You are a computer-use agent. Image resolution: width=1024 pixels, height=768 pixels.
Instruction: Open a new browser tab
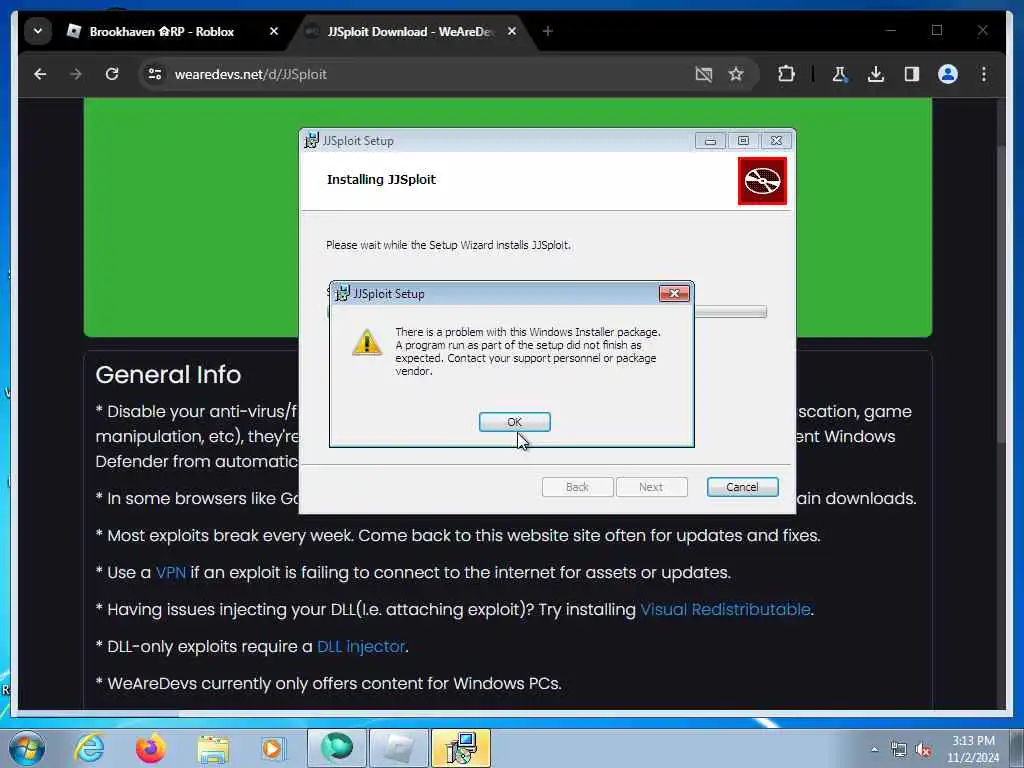[x=547, y=31]
